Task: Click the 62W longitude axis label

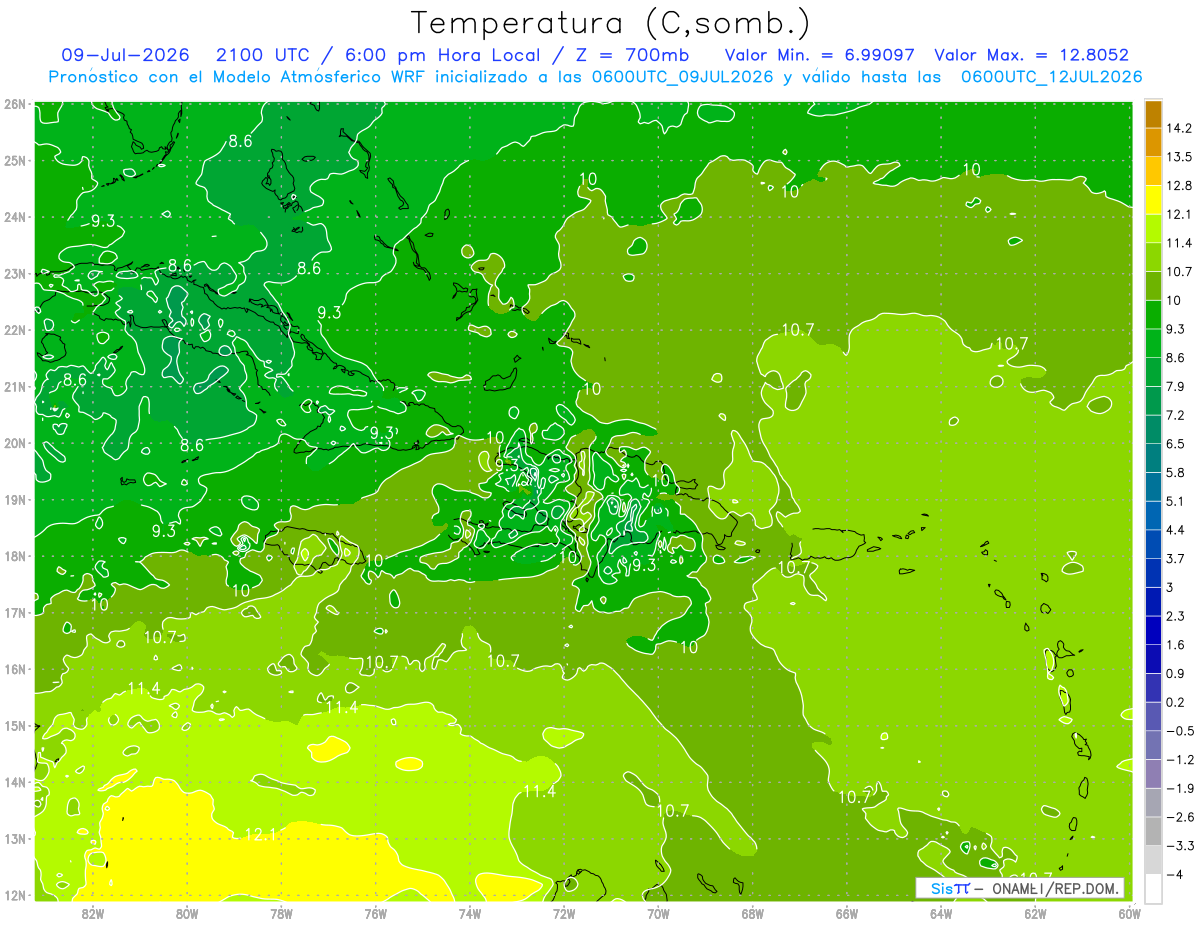Action: pos(1035,912)
